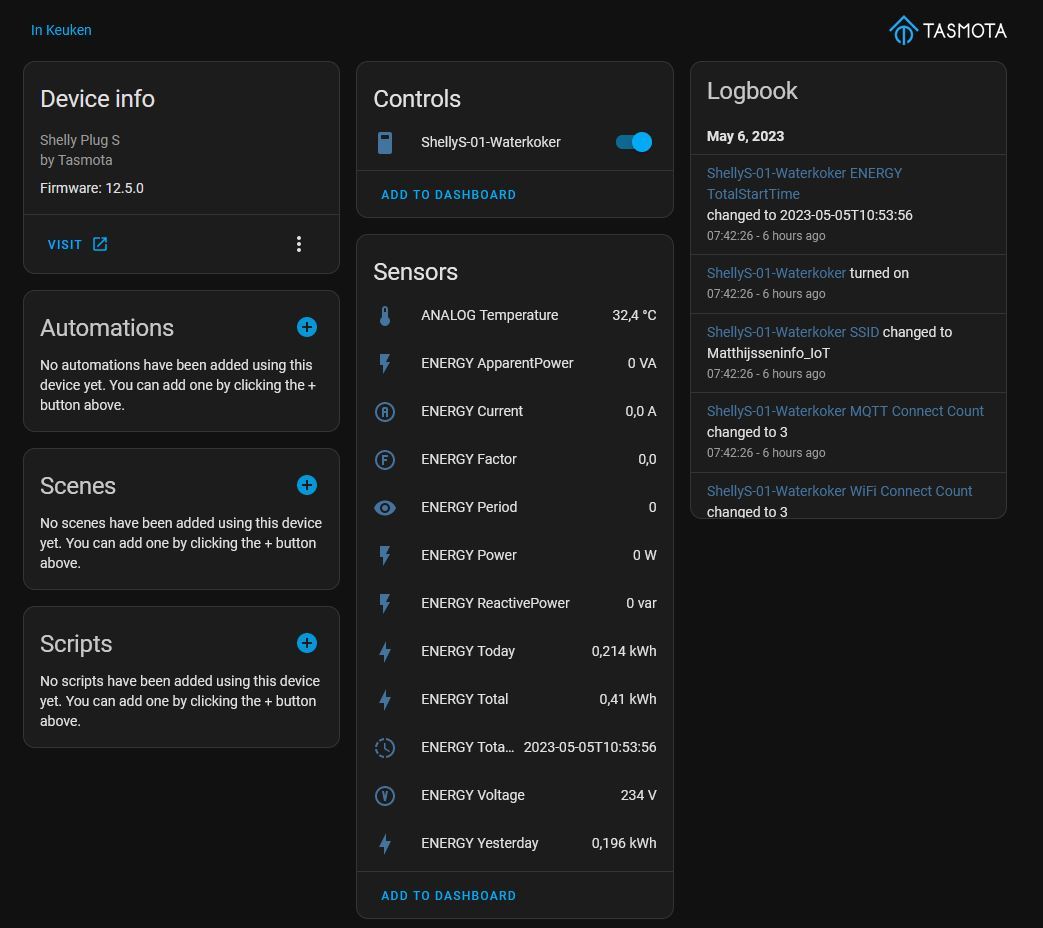
Task: Add Controls to dashboard
Action: click(448, 195)
